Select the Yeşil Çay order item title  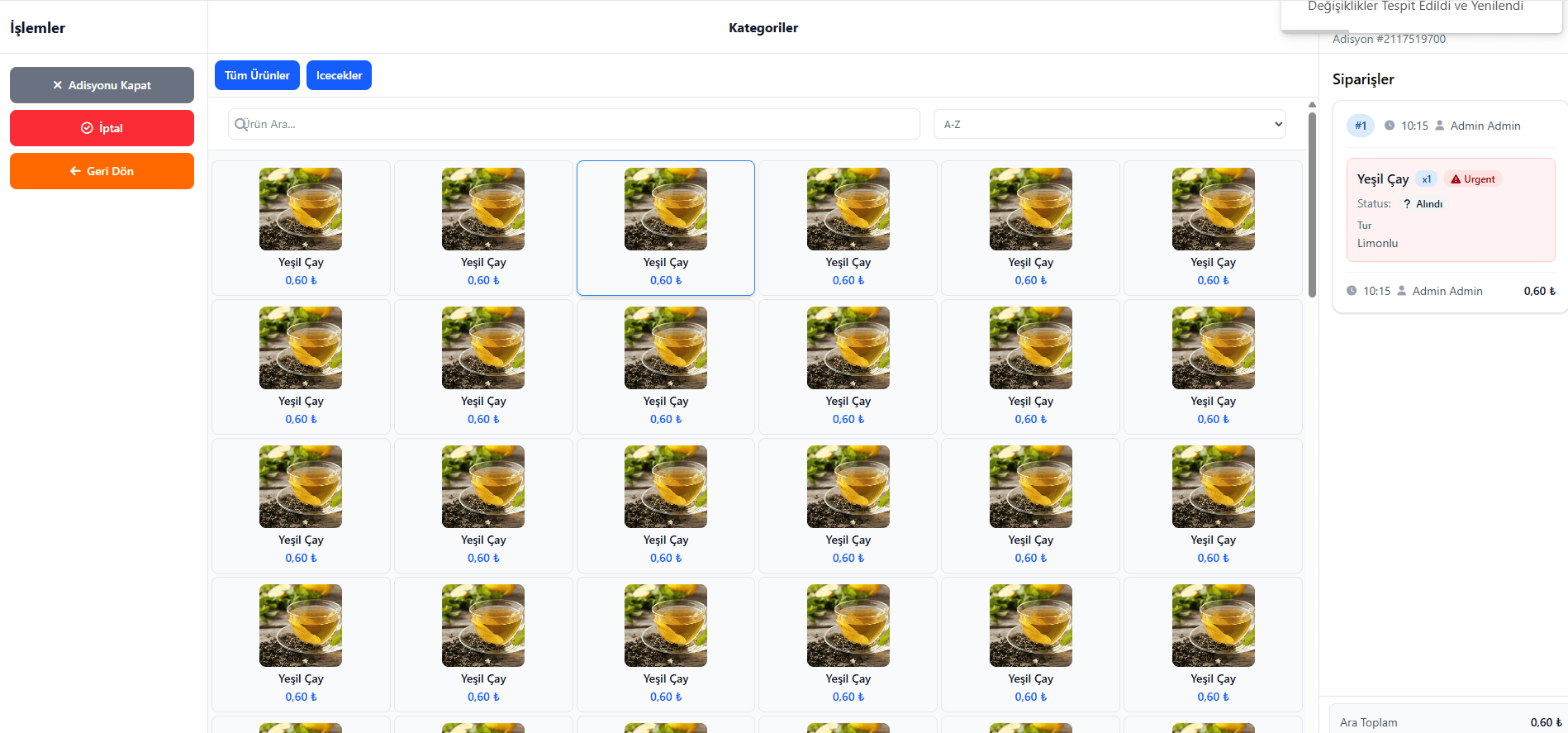[x=1383, y=179]
